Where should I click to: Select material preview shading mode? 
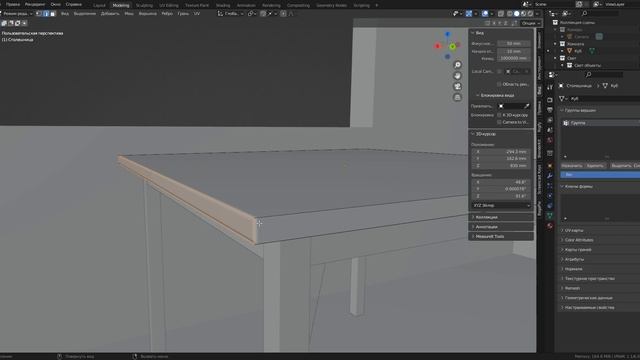coord(523,13)
